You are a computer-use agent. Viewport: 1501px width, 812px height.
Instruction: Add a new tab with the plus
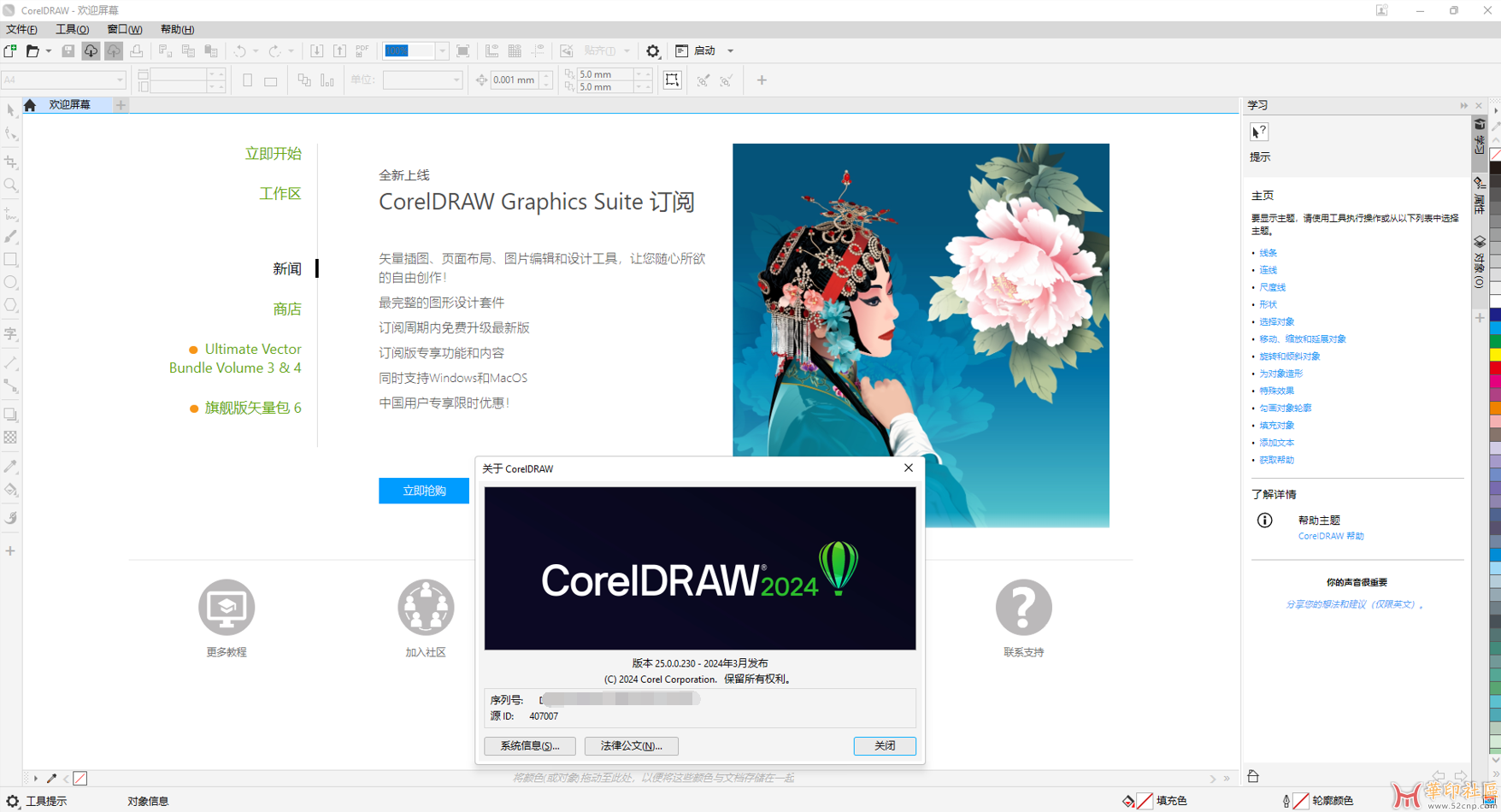point(121,105)
